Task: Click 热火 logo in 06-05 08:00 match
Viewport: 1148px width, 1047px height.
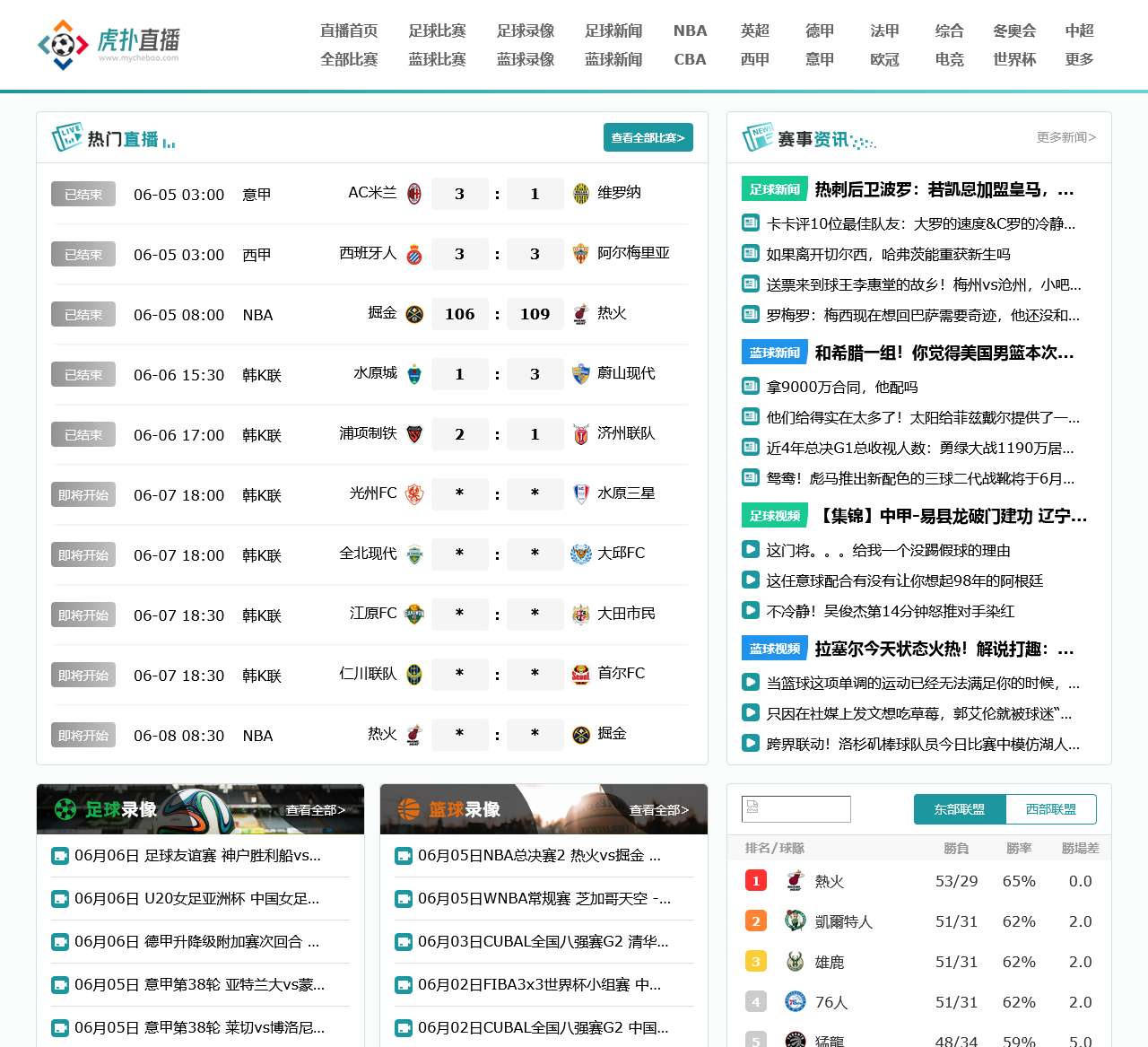Action: click(581, 313)
